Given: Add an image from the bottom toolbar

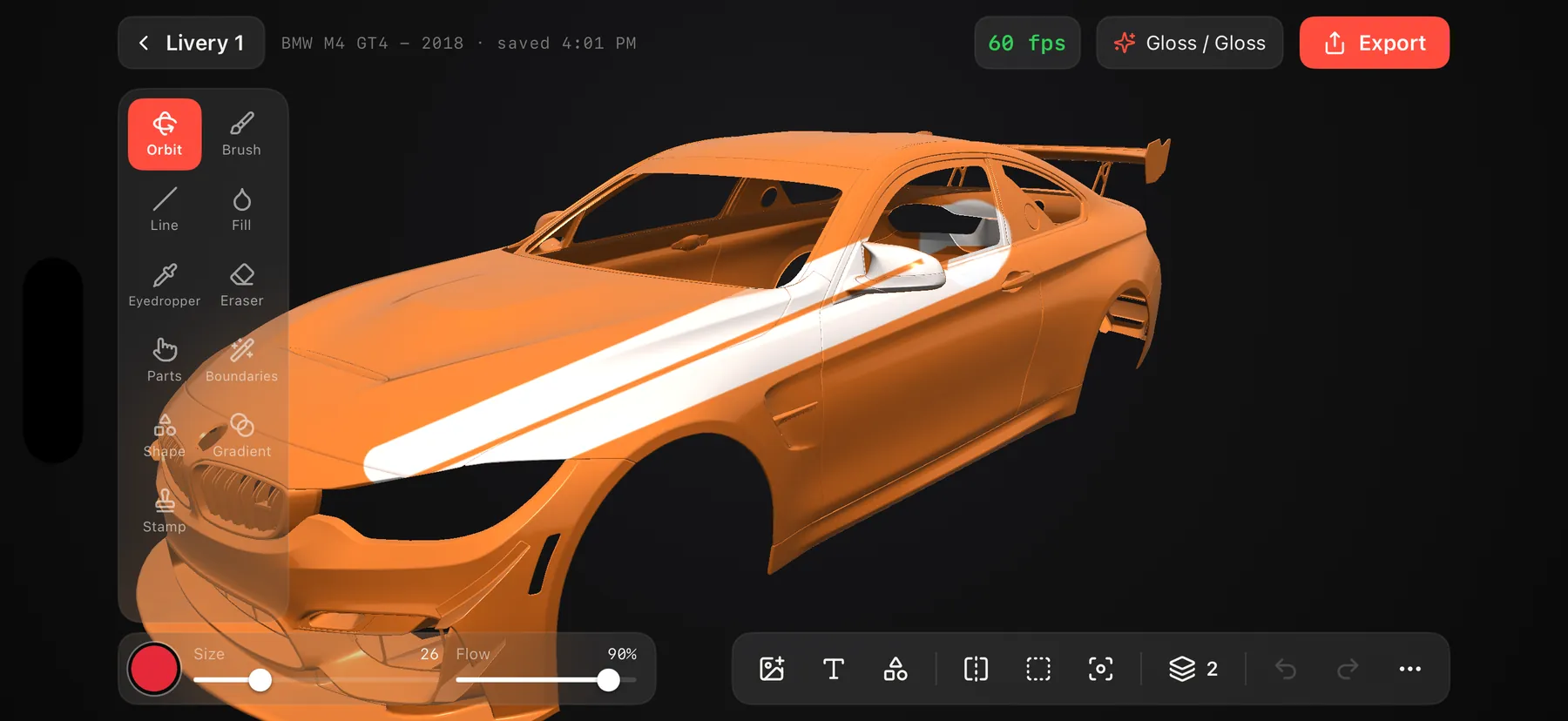Looking at the screenshot, I should point(772,669).
